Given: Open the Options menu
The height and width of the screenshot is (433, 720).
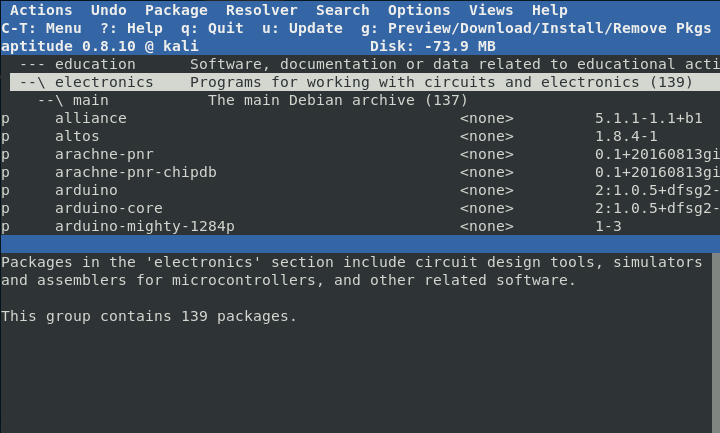Looking at the screenshot, I should [x=418, y=10].
